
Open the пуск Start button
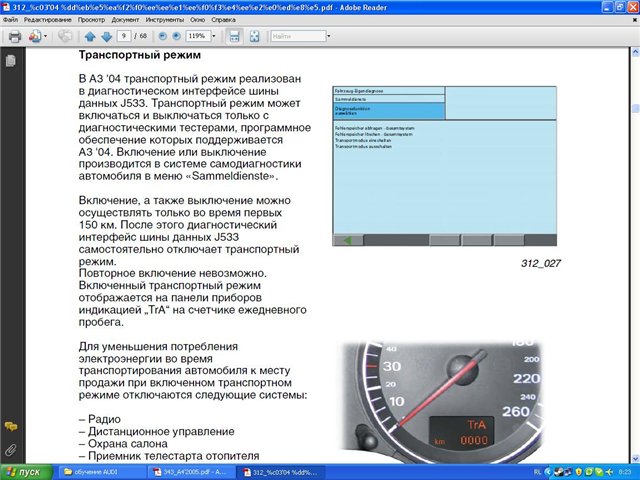26,472
